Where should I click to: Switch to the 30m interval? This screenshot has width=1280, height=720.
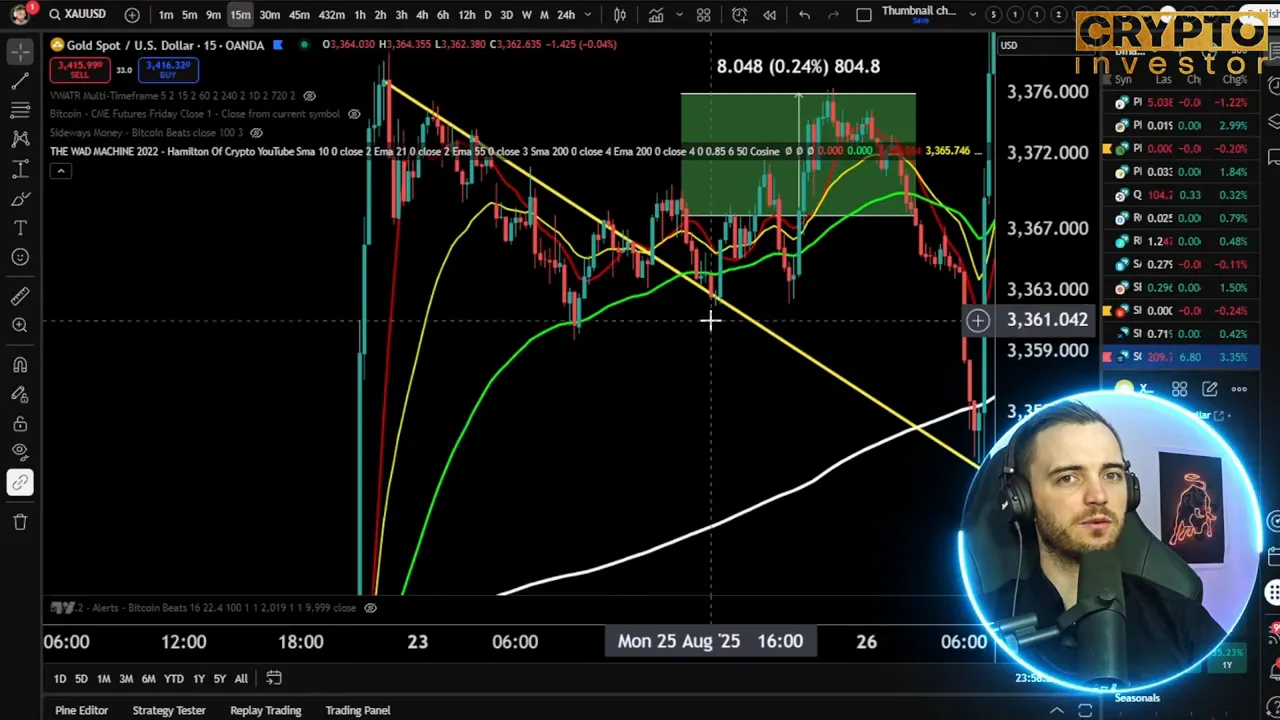pyautogui.click(x=270, y=14)
